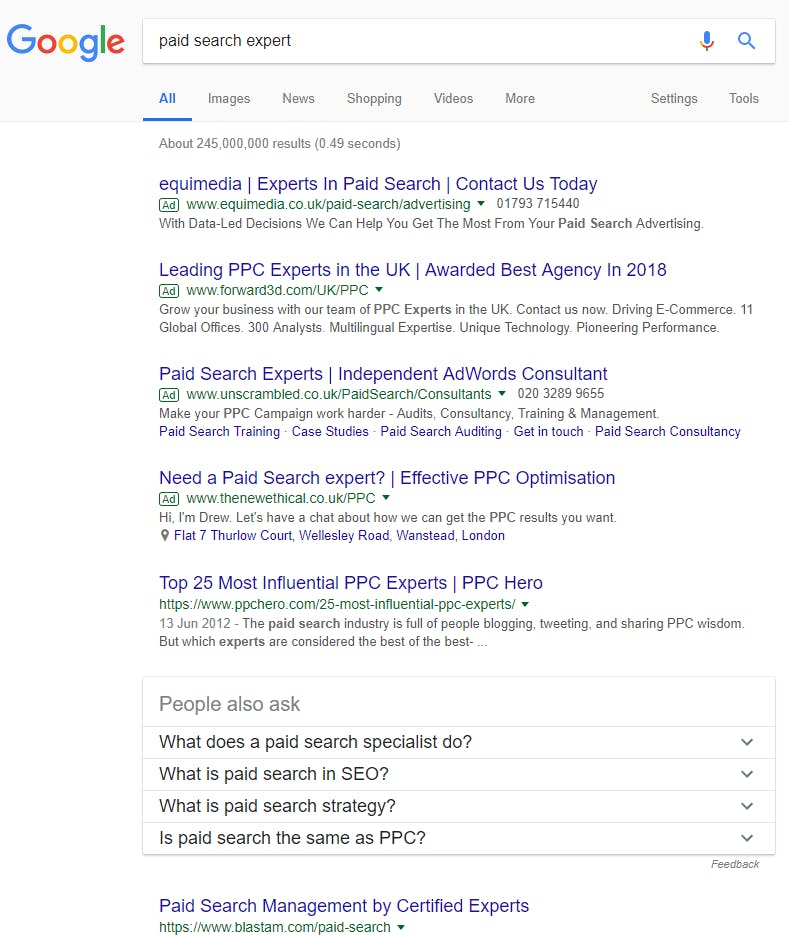The height and width of the screenshot is (935, 789).
Task: Click the blue search magnifier icon
Action: (x=746, y=41)
